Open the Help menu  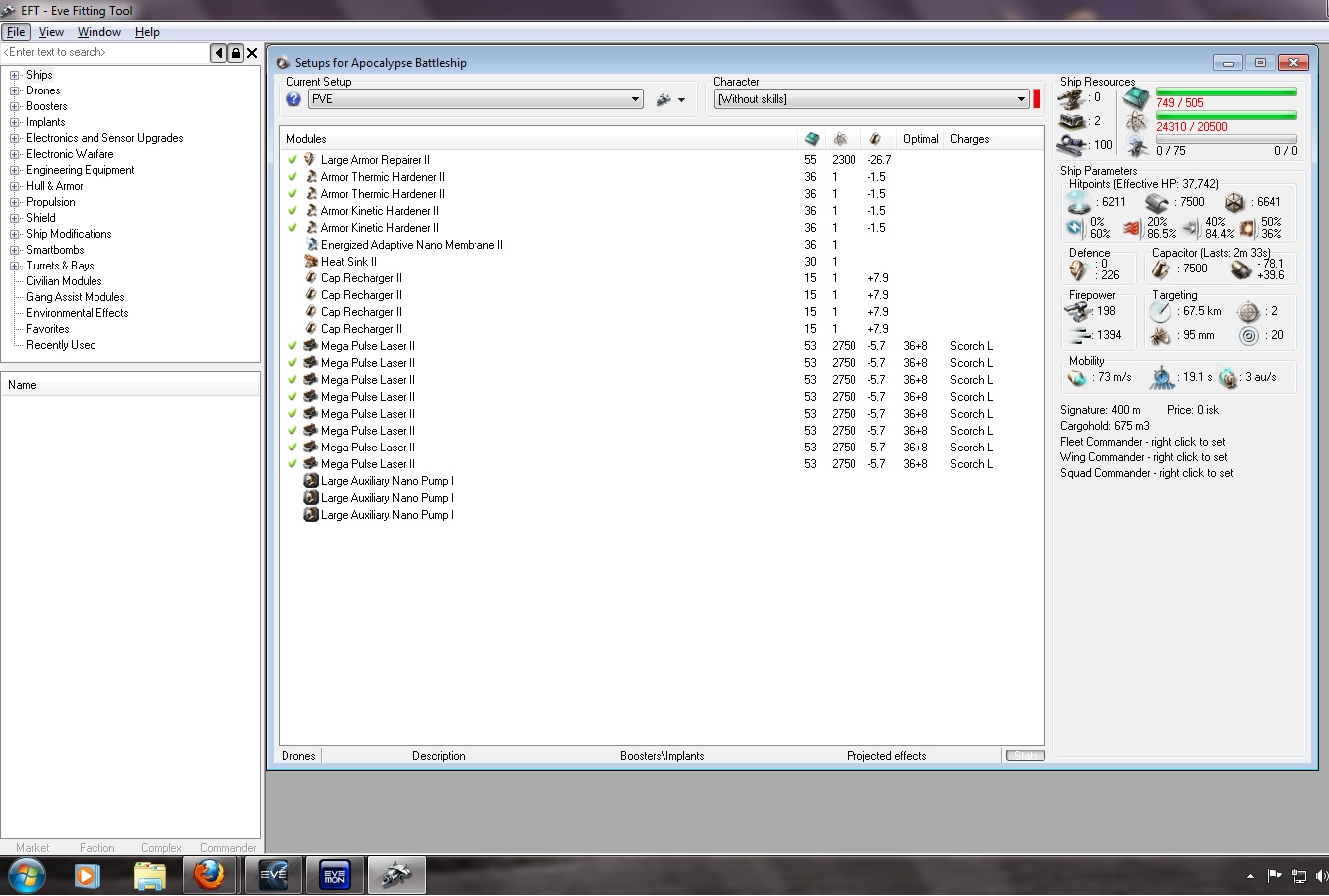click(147, 32)
